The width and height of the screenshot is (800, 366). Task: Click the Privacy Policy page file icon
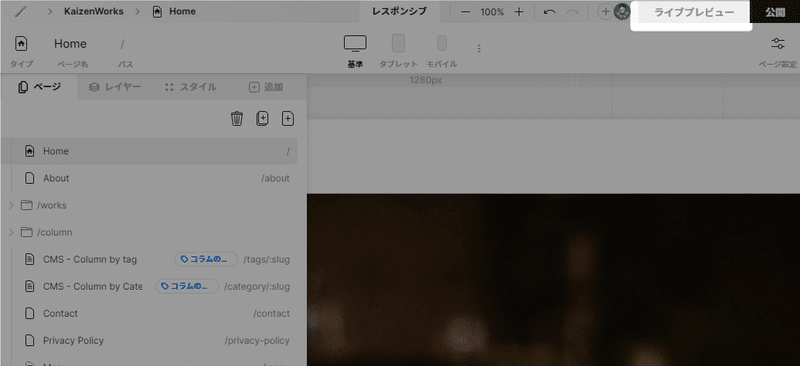tap(30, 340)
